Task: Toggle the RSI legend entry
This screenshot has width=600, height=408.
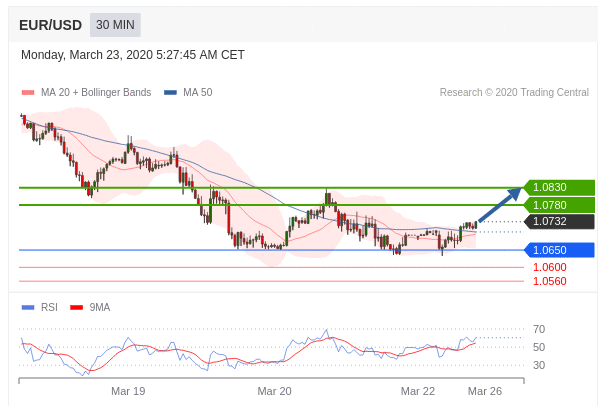Action: [x=48, y=307]
